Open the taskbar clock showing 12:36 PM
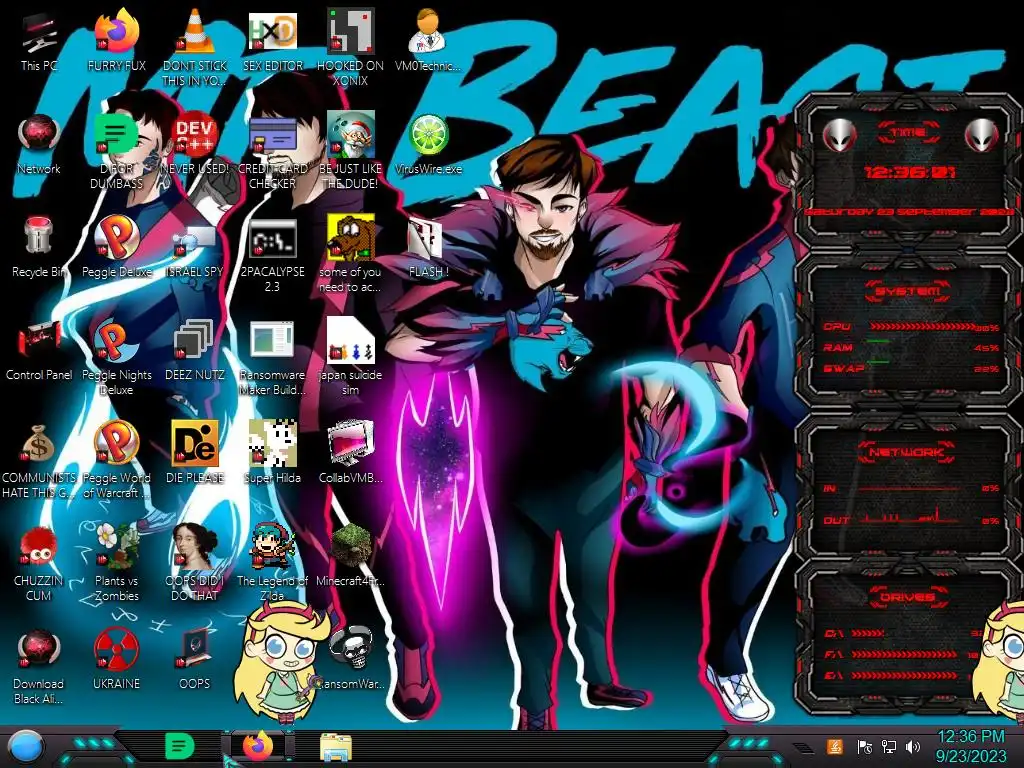 (x=971, y=747)
